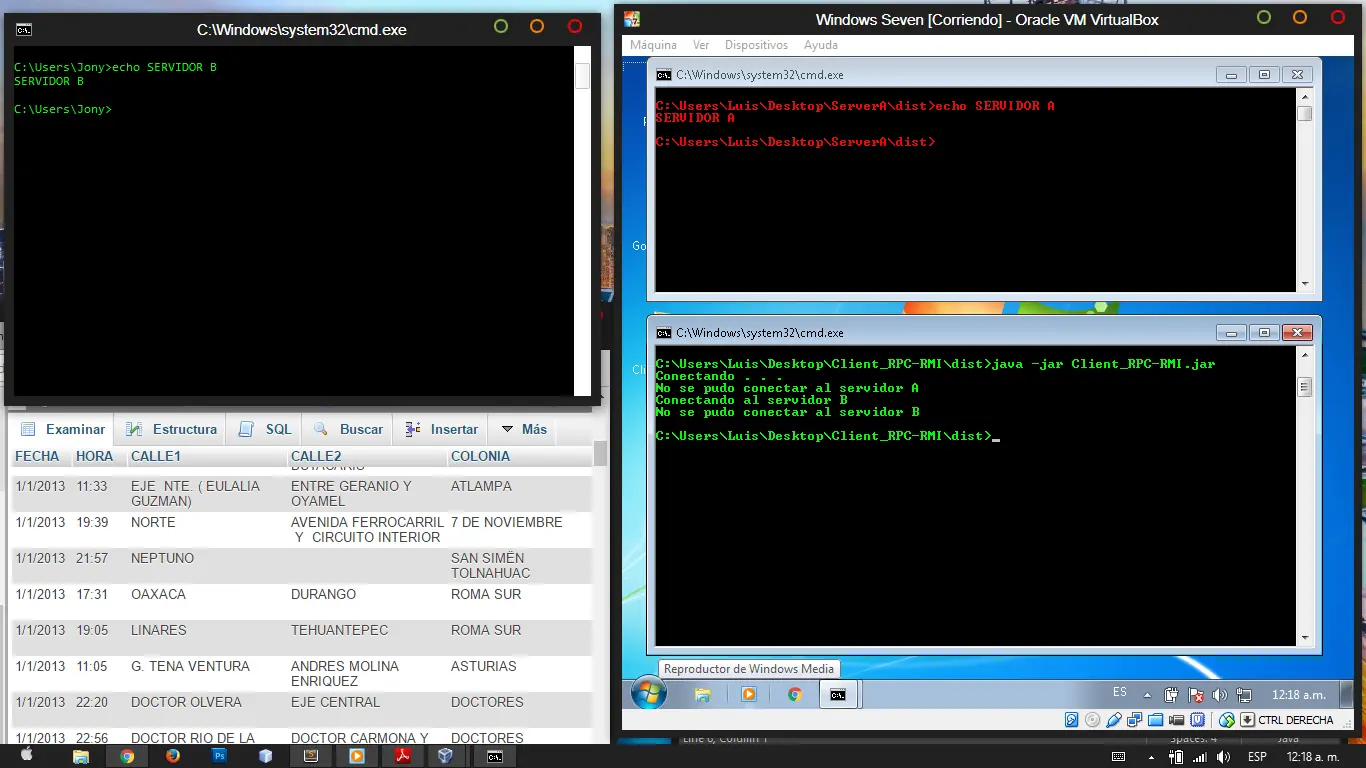The height and width of the screenshot is (768, 1366).
Task: Open the Ayuda menu in VirtualBox
Action: (x=821, y=45)
